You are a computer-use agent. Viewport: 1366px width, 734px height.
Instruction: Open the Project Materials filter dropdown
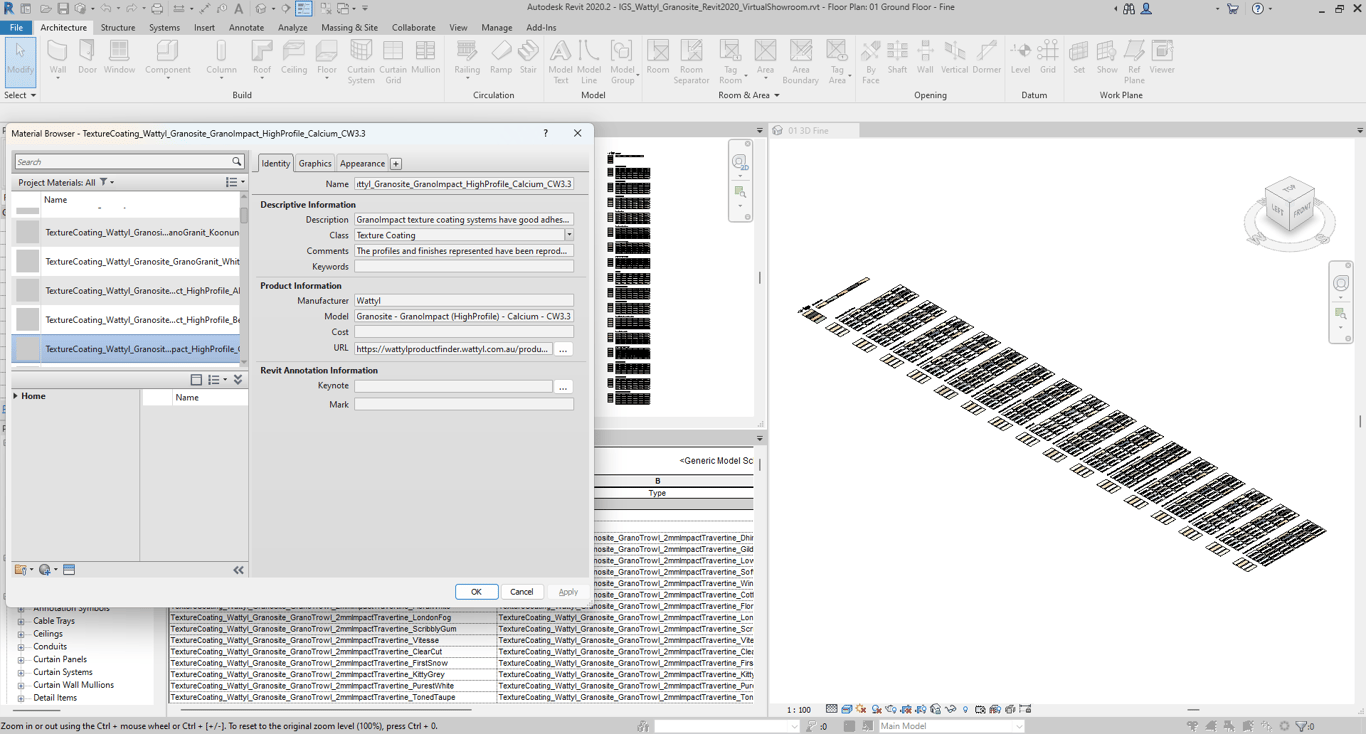coord(107,183)
